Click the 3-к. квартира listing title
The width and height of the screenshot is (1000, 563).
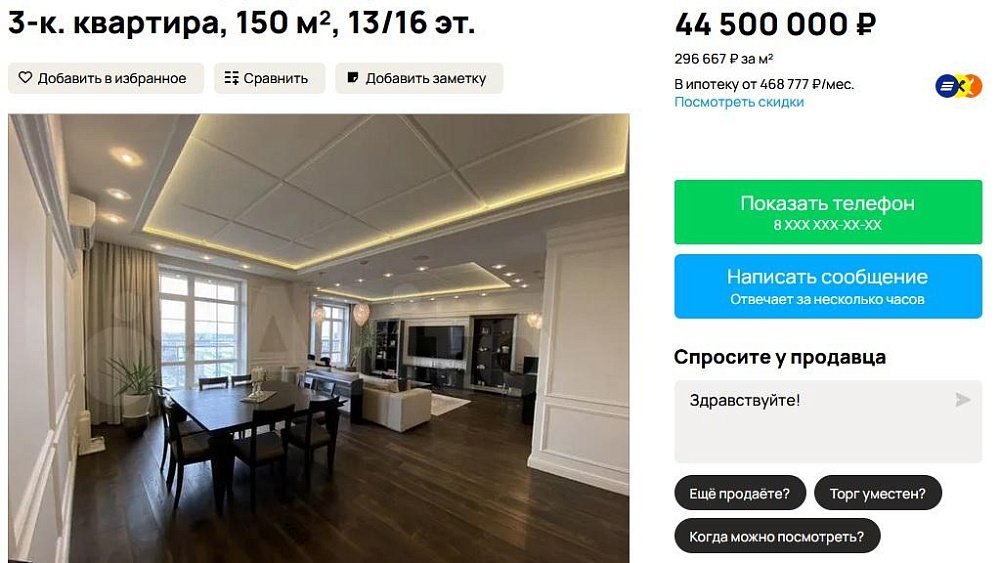(241, 23)
